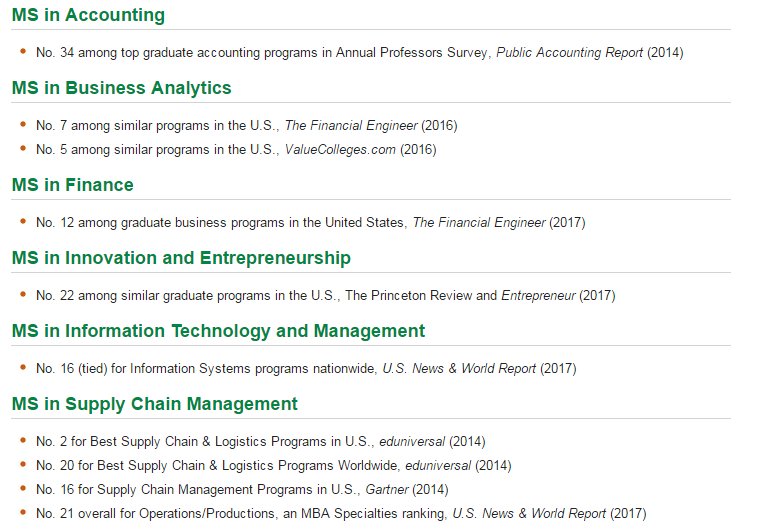
Task: Click the No. 2 Best Supply Chain U.S. entry
Action: pos(261,442)
